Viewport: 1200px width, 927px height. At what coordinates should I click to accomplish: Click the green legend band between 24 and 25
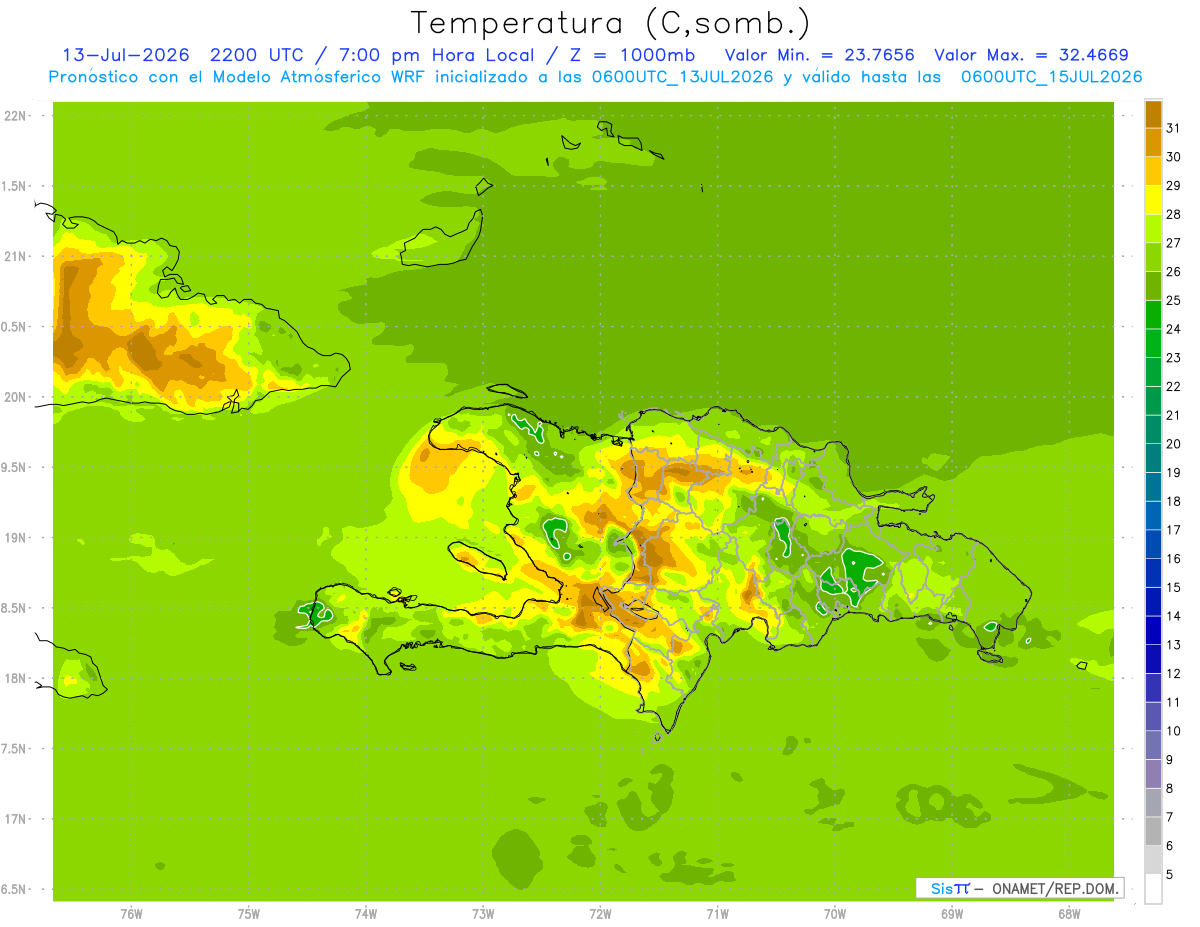click(1153, 315)
